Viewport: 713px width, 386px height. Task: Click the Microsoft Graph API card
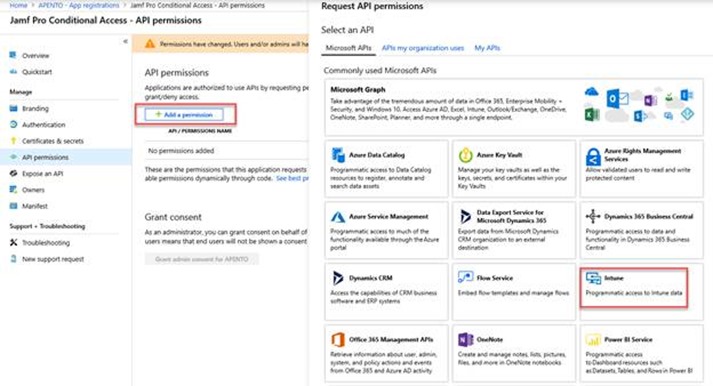pos(514,107)
